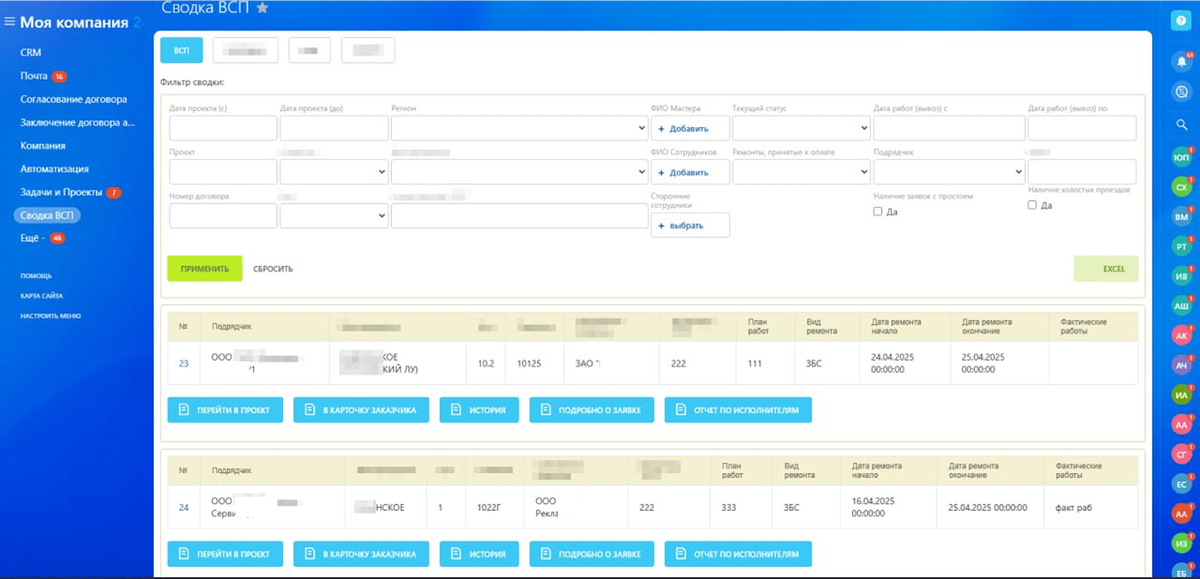
Task: Focus the Дата работ (вывоз) с field
Action: click(x=949, y=128)
